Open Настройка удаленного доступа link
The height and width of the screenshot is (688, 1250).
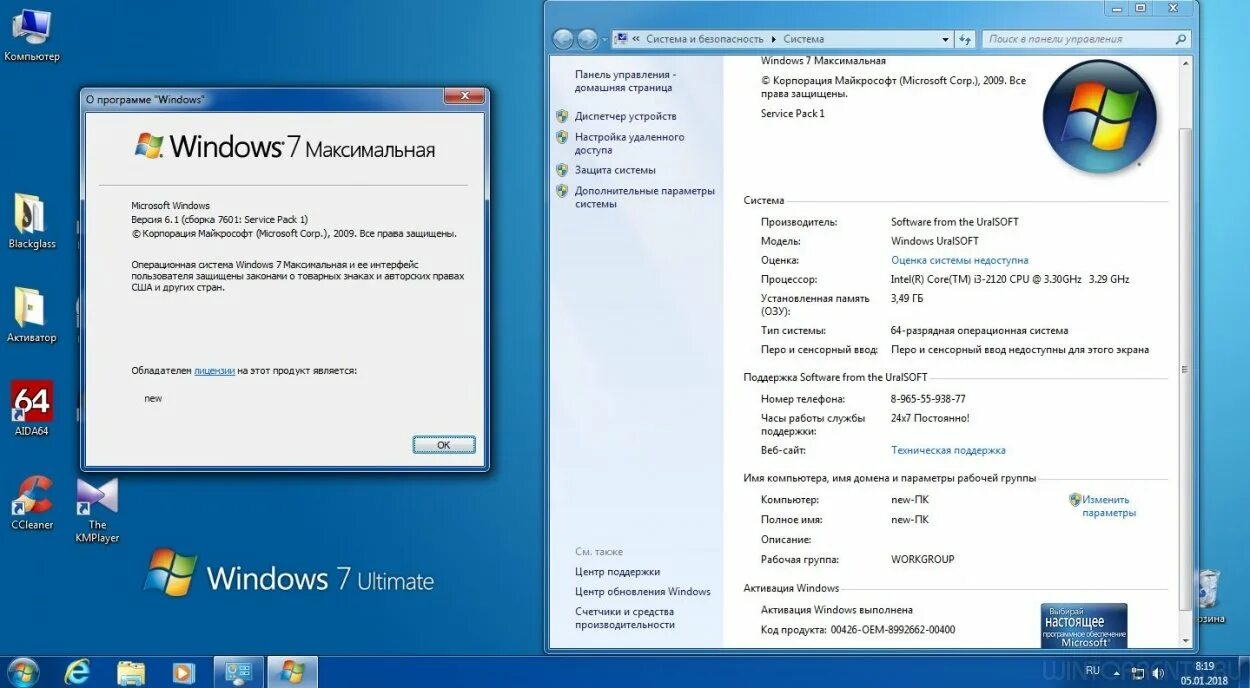[629, 143]
